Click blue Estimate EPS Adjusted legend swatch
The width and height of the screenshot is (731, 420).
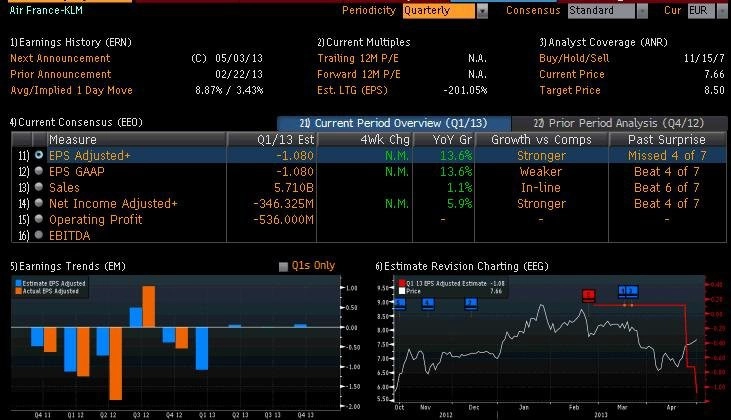click(x=19, y=283)
